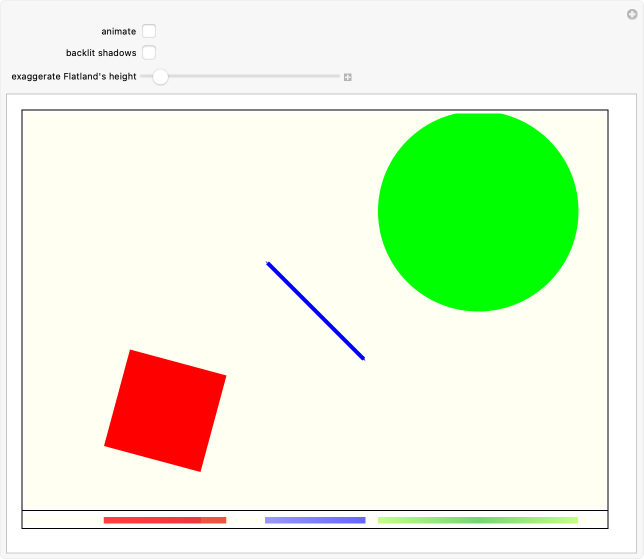Click the middle of the blue line

coord(315,310)
